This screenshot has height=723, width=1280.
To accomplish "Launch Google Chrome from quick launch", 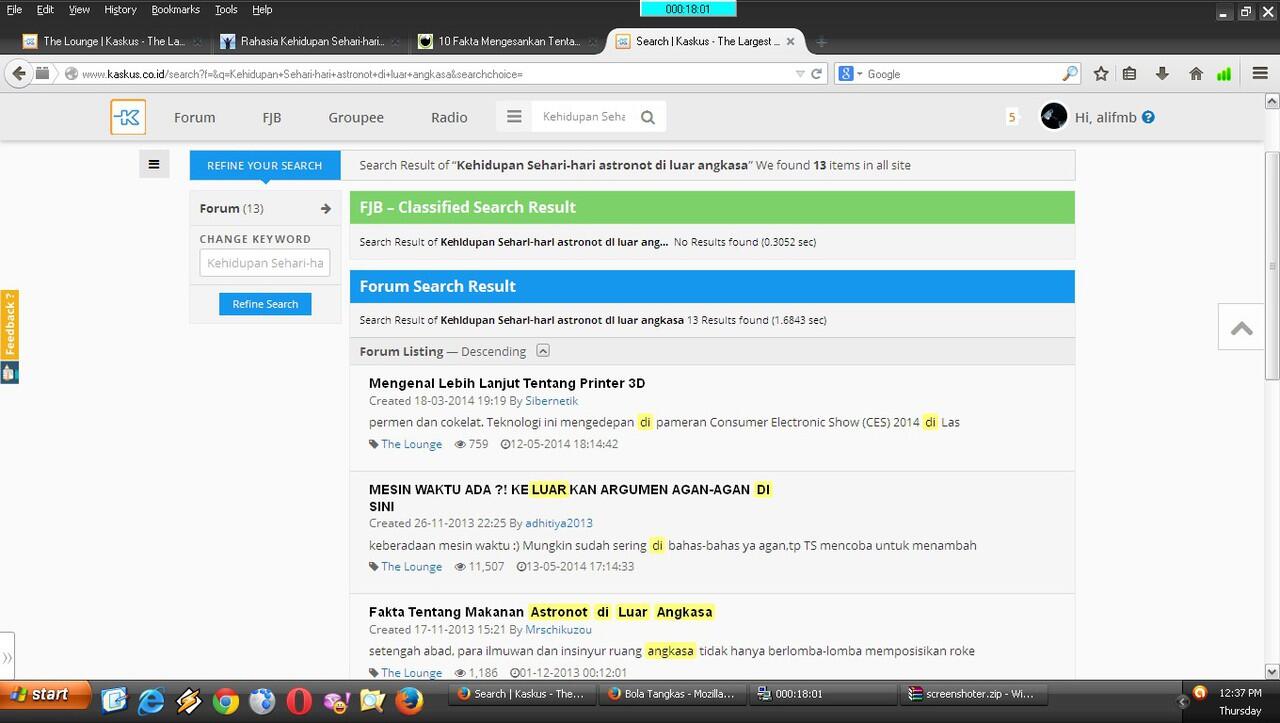I will [225, 701].
